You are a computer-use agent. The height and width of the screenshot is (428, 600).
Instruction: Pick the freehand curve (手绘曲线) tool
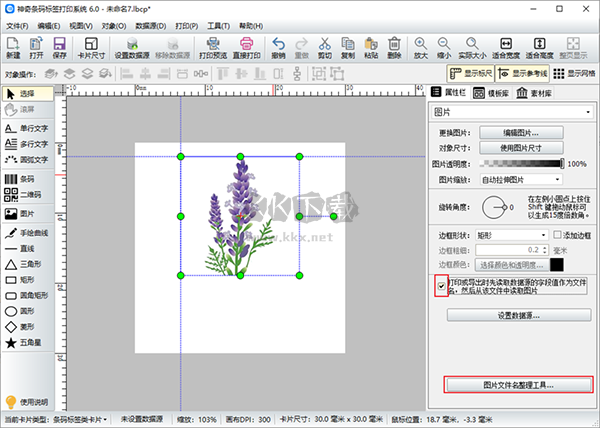click(25, 232)
